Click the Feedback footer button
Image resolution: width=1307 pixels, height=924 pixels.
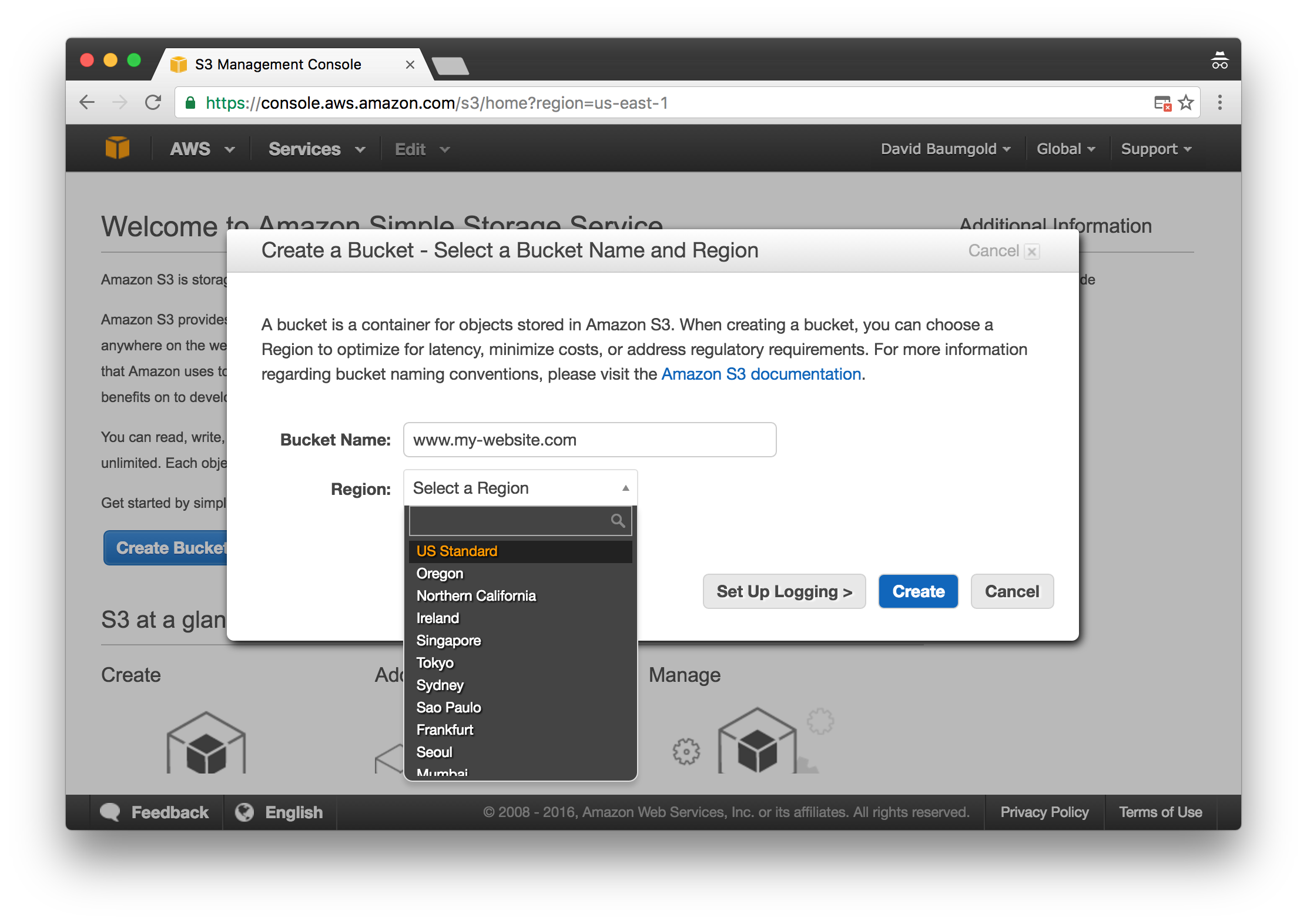[x=155, y=812]
